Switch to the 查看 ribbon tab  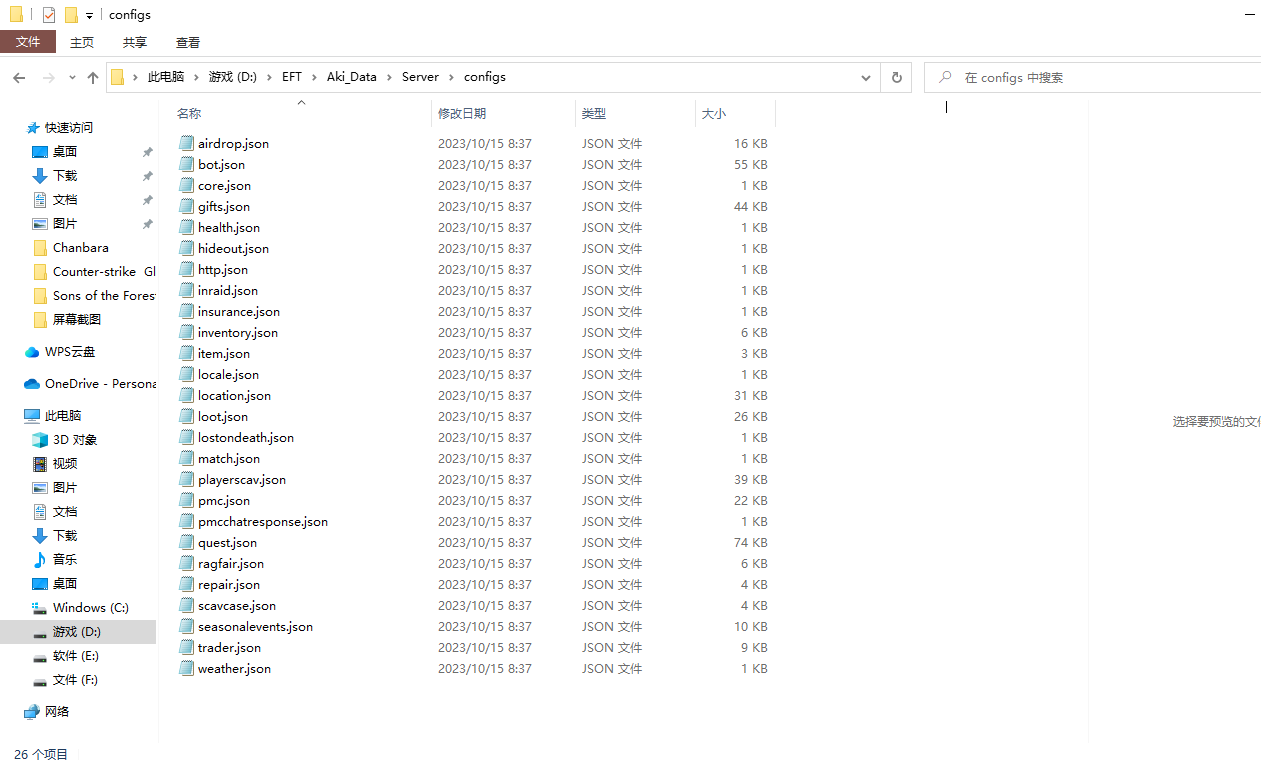(188, 42)
